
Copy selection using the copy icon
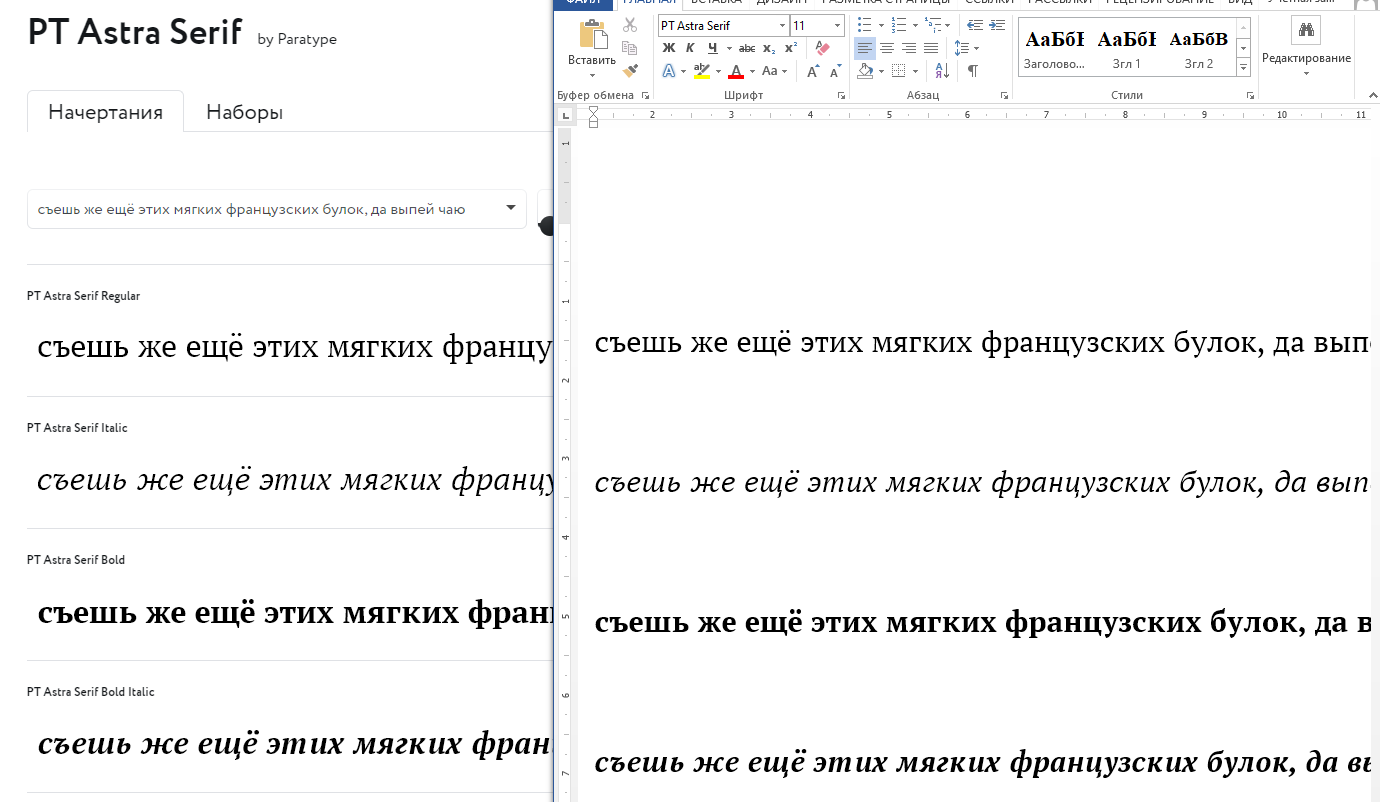click(630, 48)
